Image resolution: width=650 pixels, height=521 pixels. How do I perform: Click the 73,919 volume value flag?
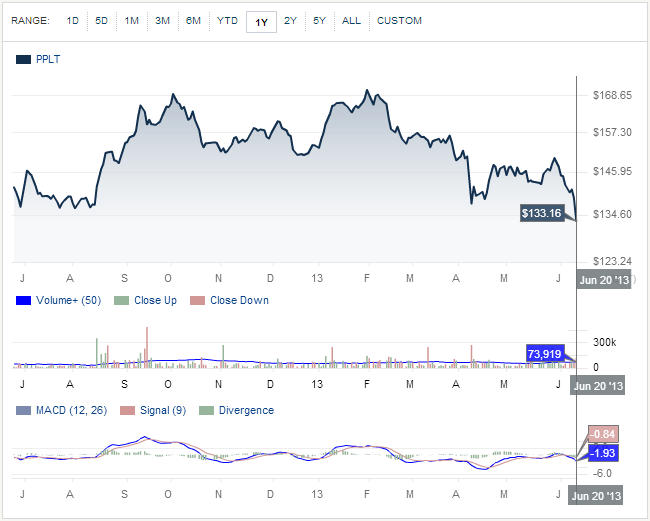[x=545, y=353]
